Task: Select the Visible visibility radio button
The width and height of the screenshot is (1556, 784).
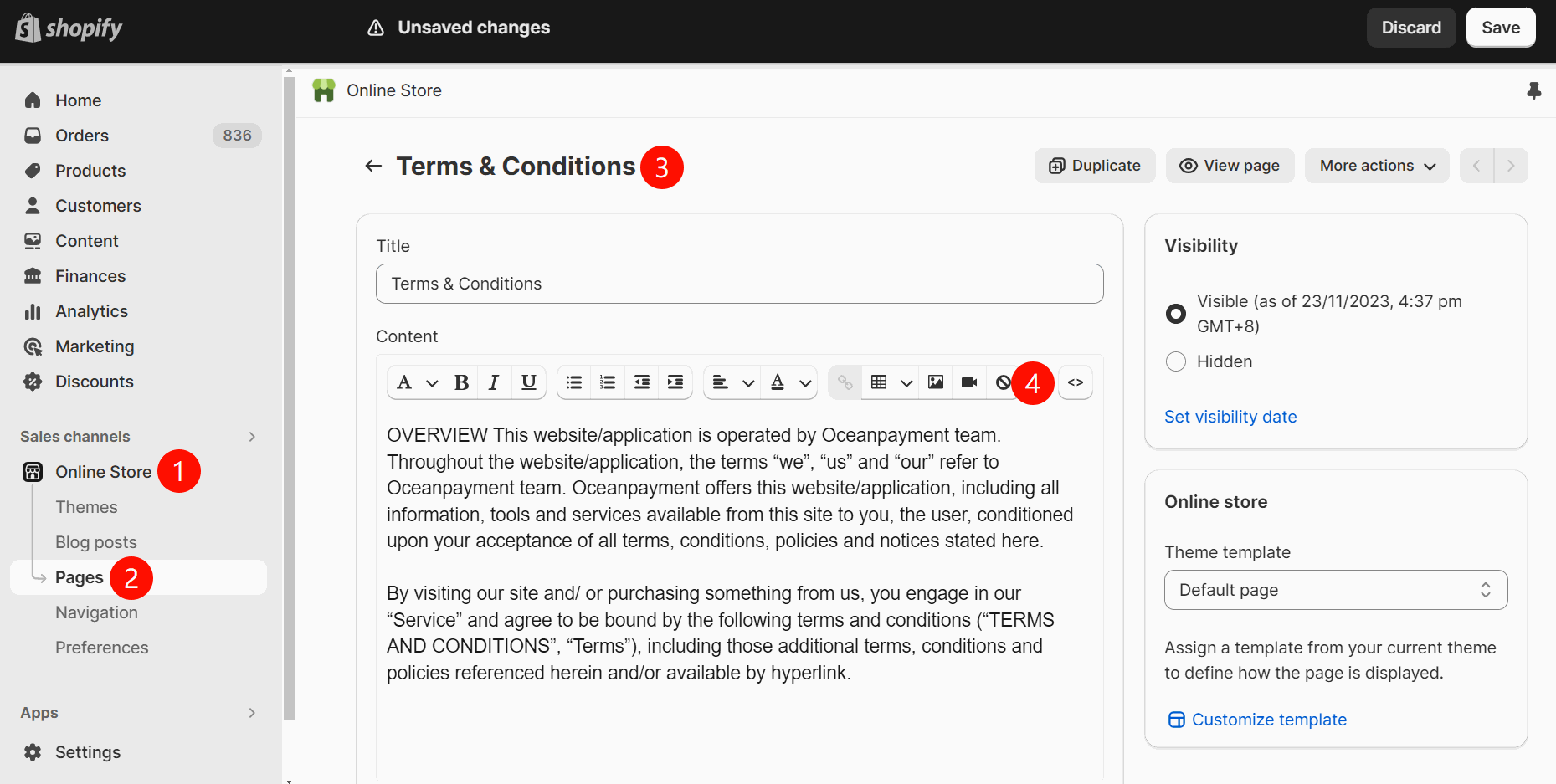Action: click(1176, 314)
